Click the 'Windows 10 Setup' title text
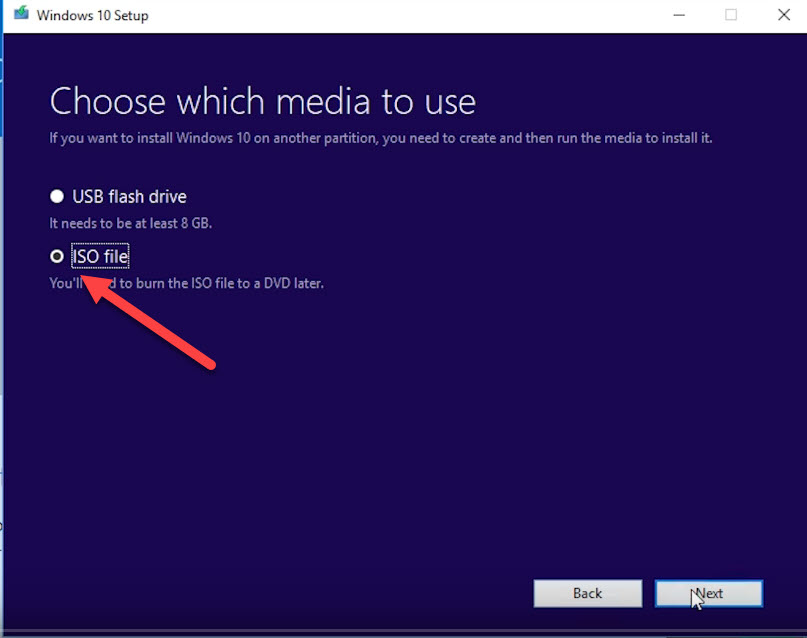807x638 pixels. pos(93,15)
